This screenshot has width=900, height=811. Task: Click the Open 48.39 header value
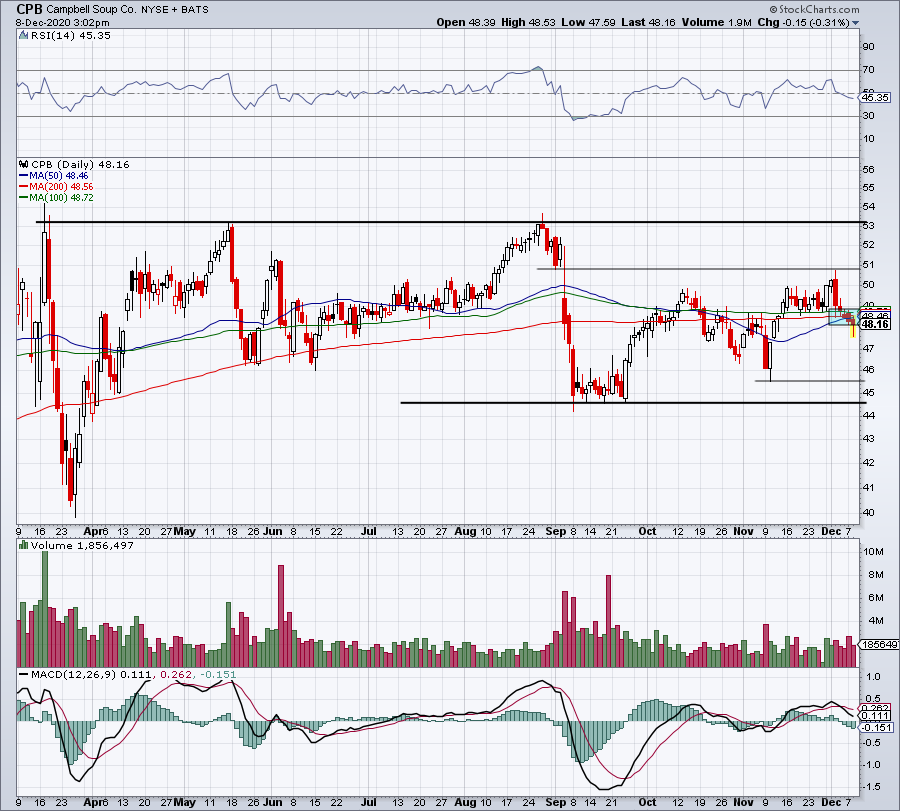coord(465,22)
